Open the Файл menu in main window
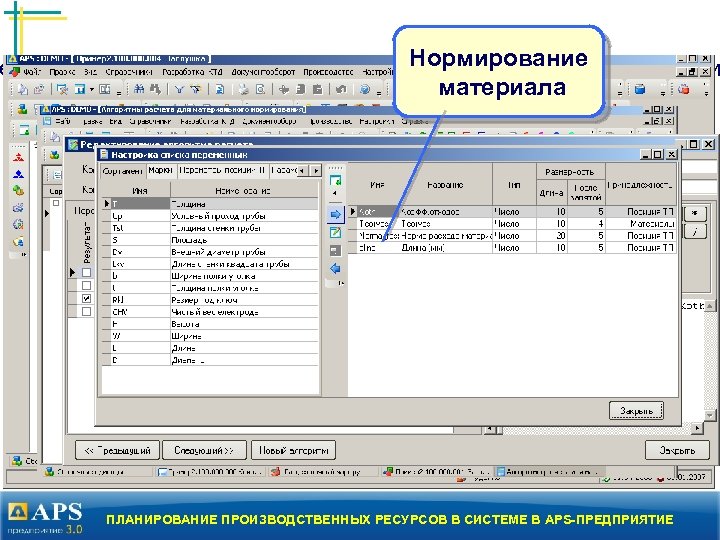The image size is (720, 540). 32,72
